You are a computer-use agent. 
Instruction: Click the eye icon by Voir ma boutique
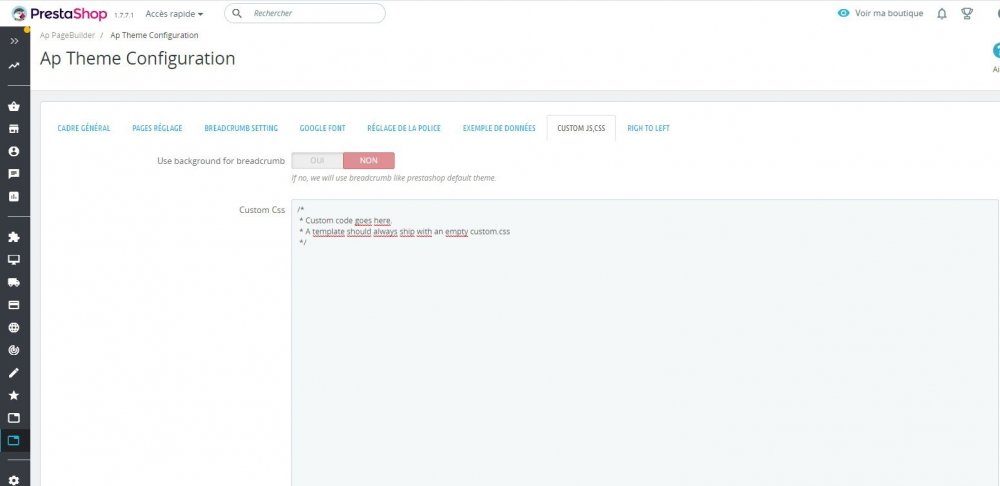point(843,13)
